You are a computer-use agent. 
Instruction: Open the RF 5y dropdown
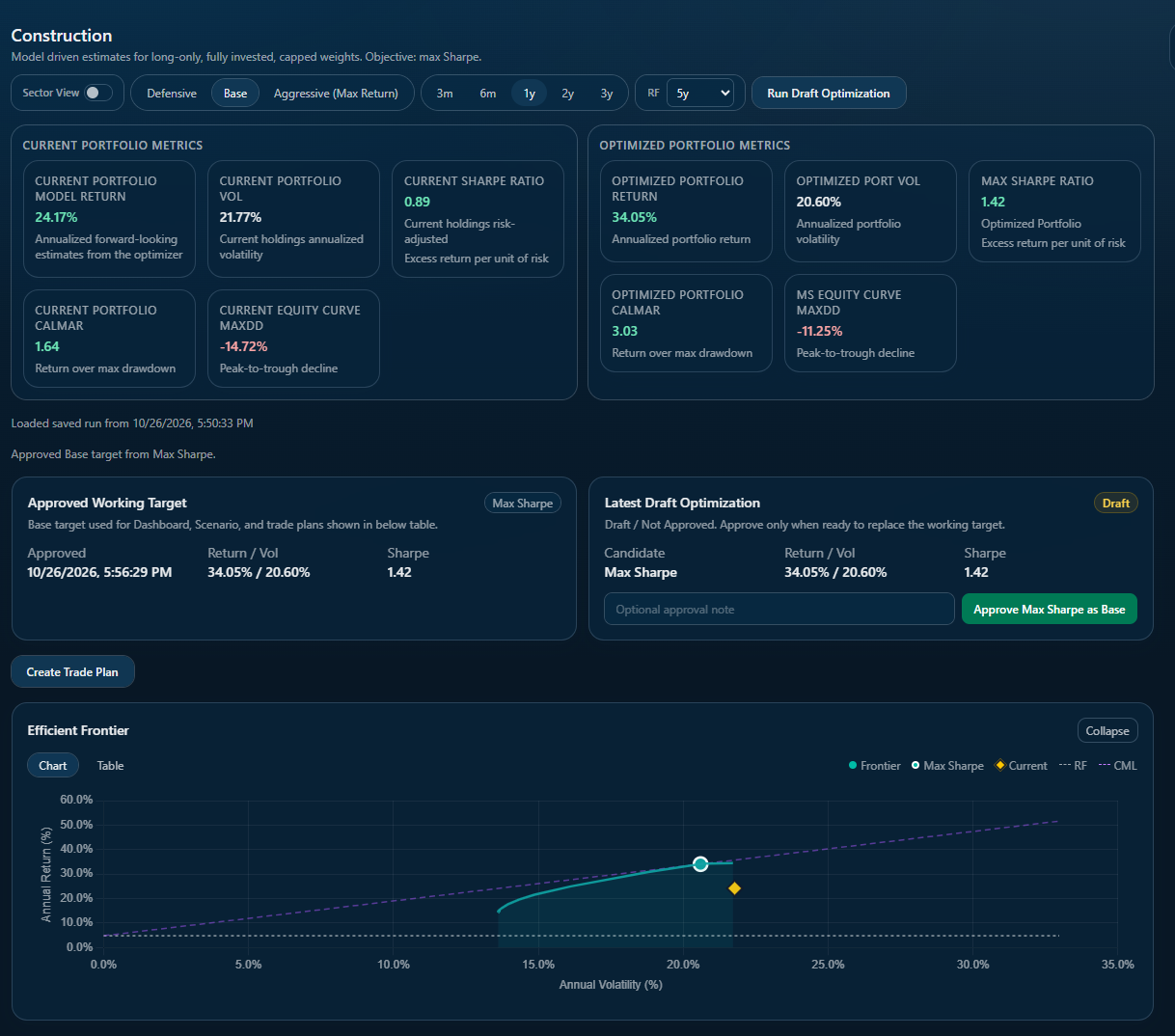(700, 94)
